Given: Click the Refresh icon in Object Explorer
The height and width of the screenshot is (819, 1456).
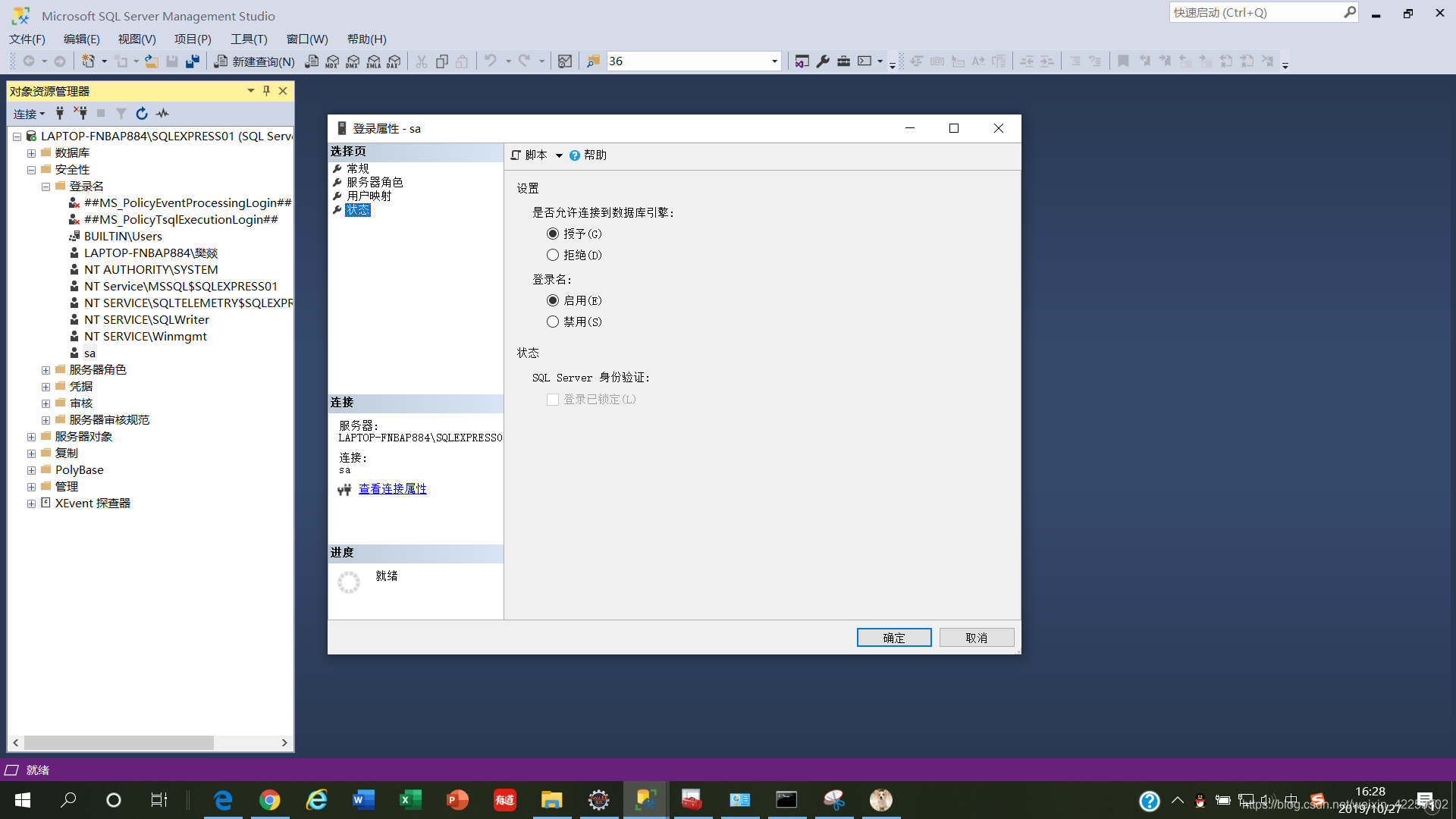Looking at the screenshot, I should tap(142, 113).
